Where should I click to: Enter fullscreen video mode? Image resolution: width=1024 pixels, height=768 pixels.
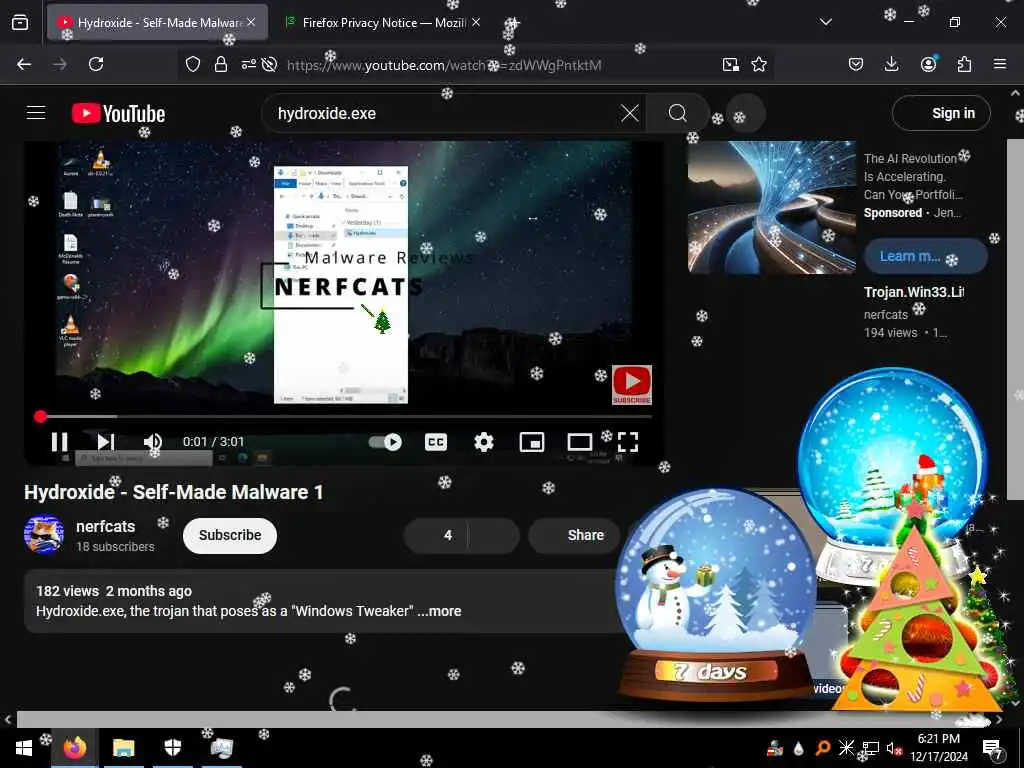coord(628,442)
